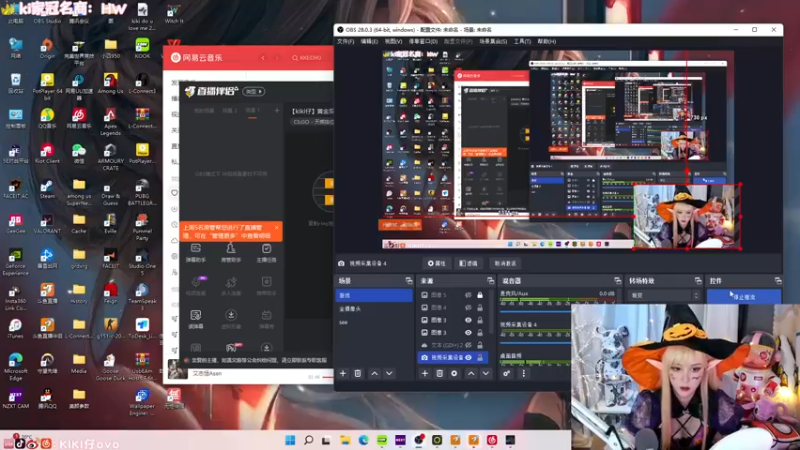
Task: Open OBS 编辑(E) menu
Action: [369, 41]
